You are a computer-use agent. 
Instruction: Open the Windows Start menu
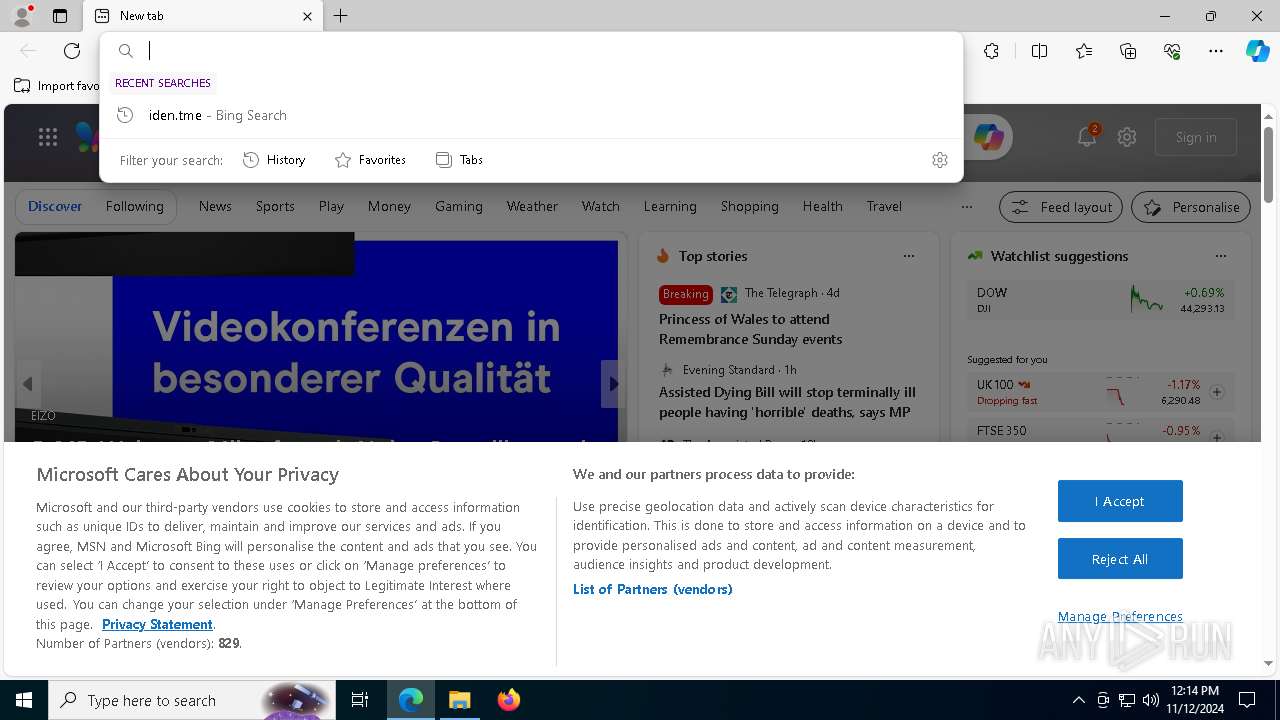point(24,700)
